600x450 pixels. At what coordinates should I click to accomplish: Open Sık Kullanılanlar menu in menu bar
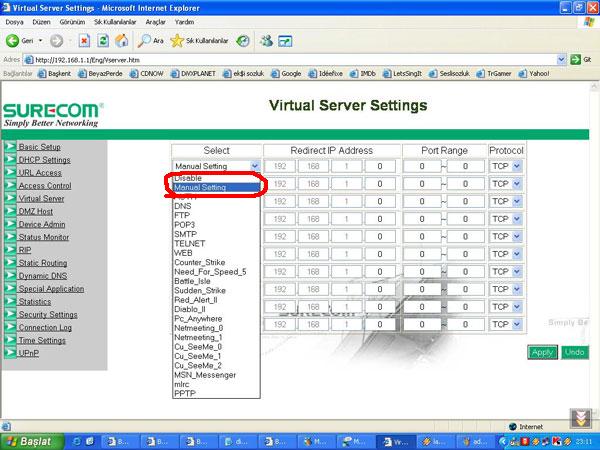coord(115,22)
